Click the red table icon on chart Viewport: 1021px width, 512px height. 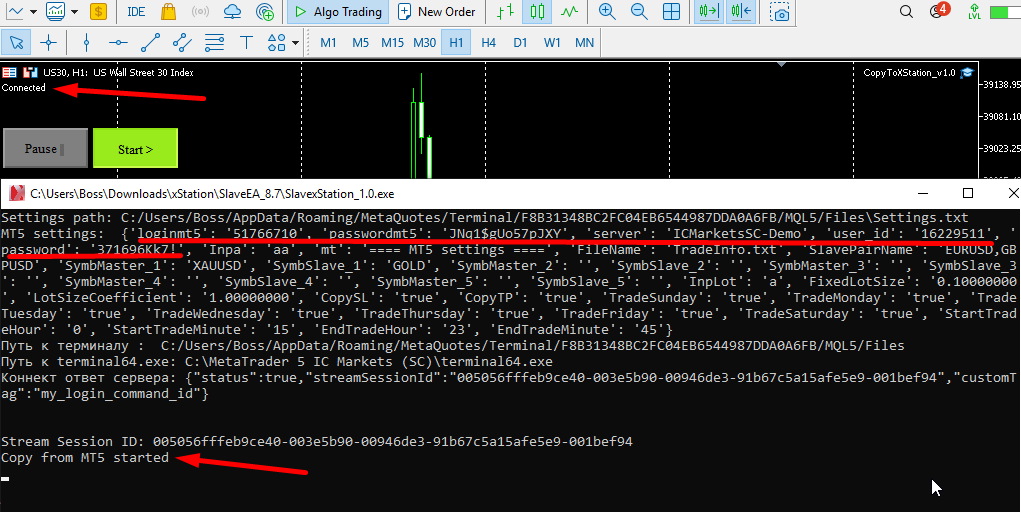(x=9, y=72)
